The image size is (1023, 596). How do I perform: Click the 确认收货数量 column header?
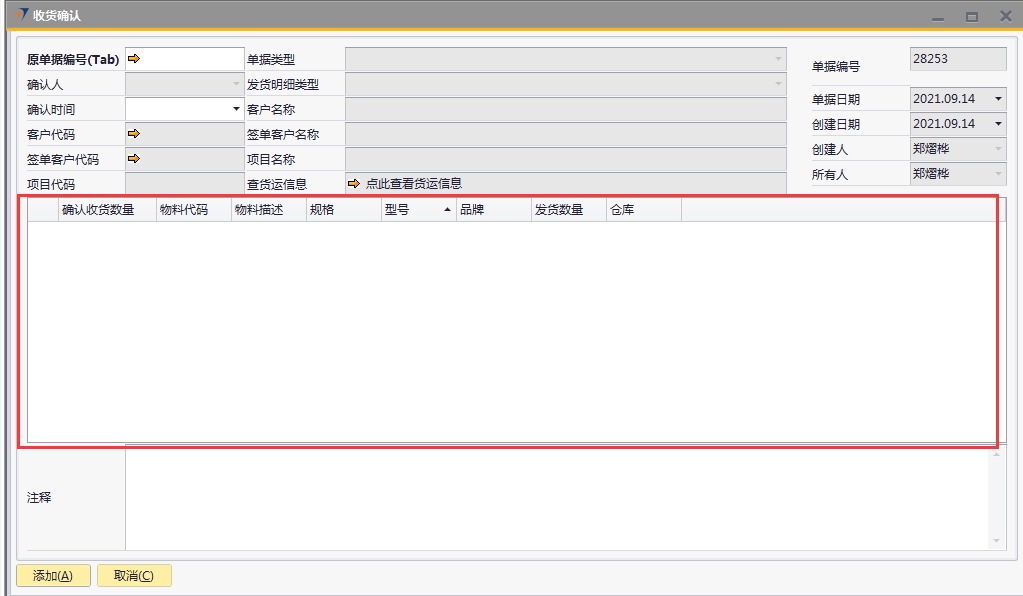98,210
